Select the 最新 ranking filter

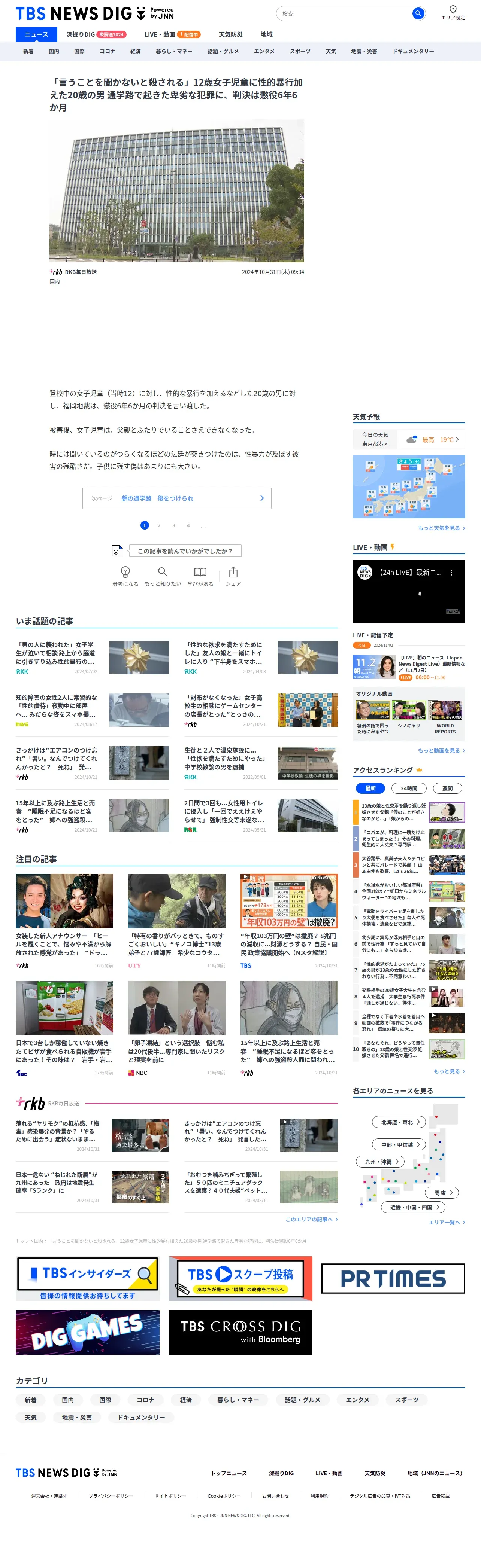tap(370, 788)
